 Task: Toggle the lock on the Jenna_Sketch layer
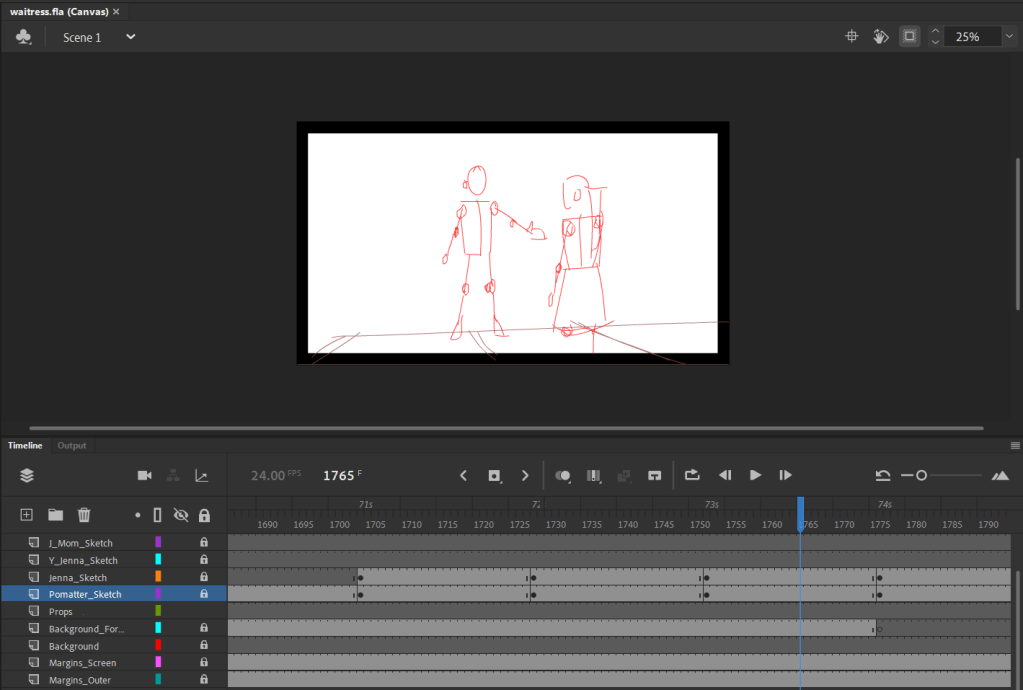click(204, 577)
